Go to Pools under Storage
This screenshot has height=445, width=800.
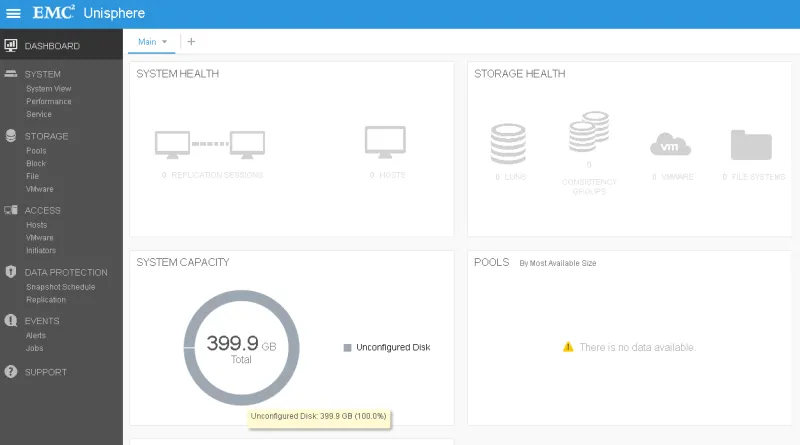pos(36,151)
